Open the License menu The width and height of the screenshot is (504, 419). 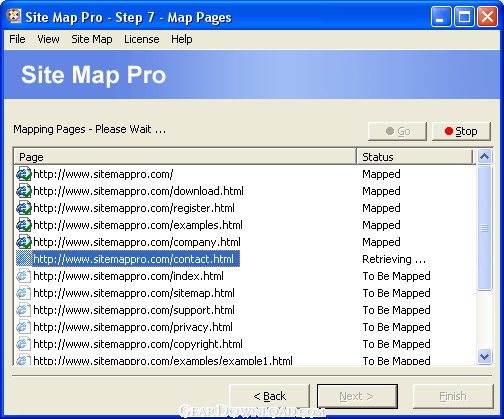click(x=142, y=39)
